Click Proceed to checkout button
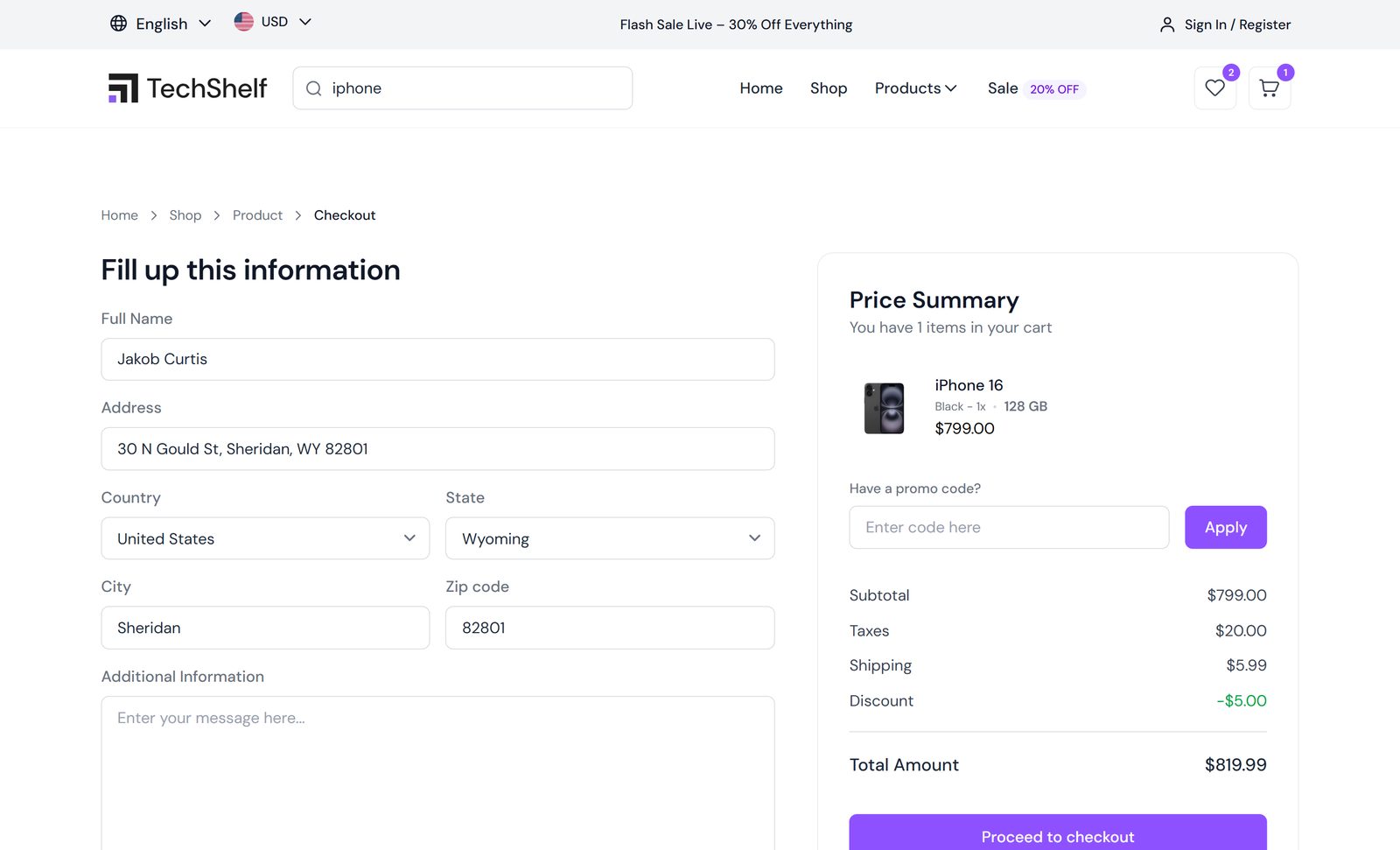The height and width of the screenshot is (850, 1400). (x=1058, y=832)
